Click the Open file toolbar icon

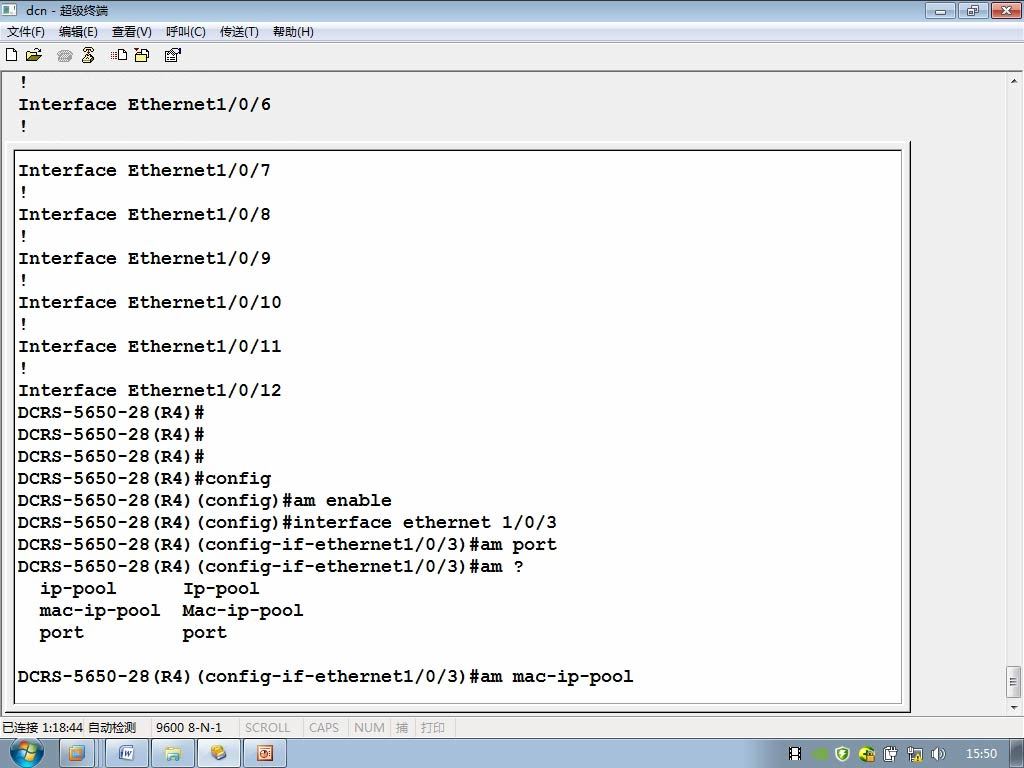[x=34, y=55]
